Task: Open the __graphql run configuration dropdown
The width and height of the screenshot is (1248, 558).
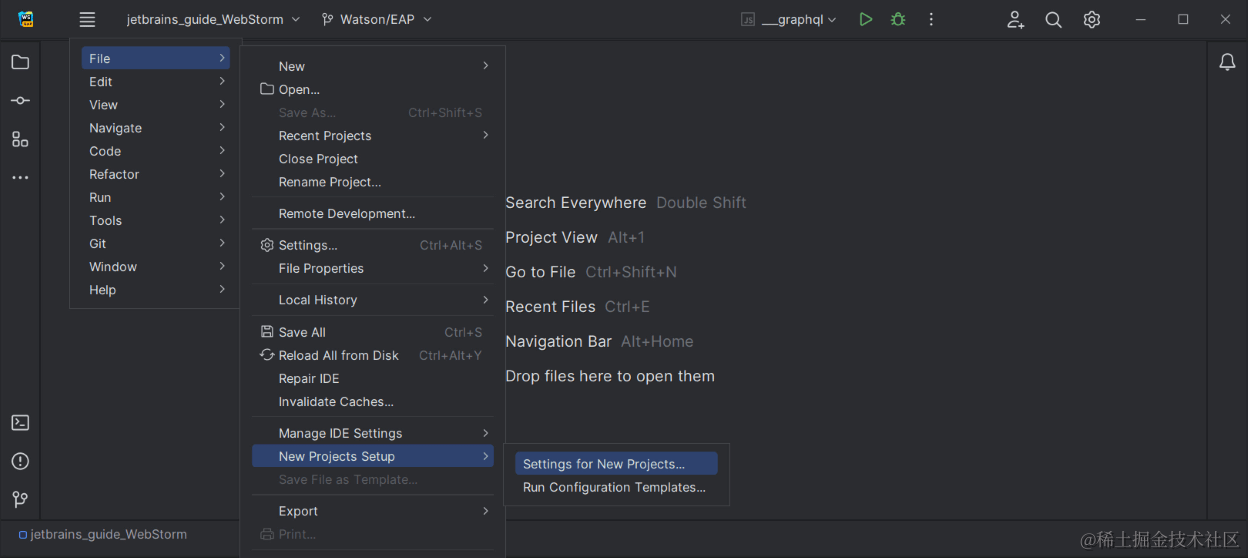Action: coord(789,19)
